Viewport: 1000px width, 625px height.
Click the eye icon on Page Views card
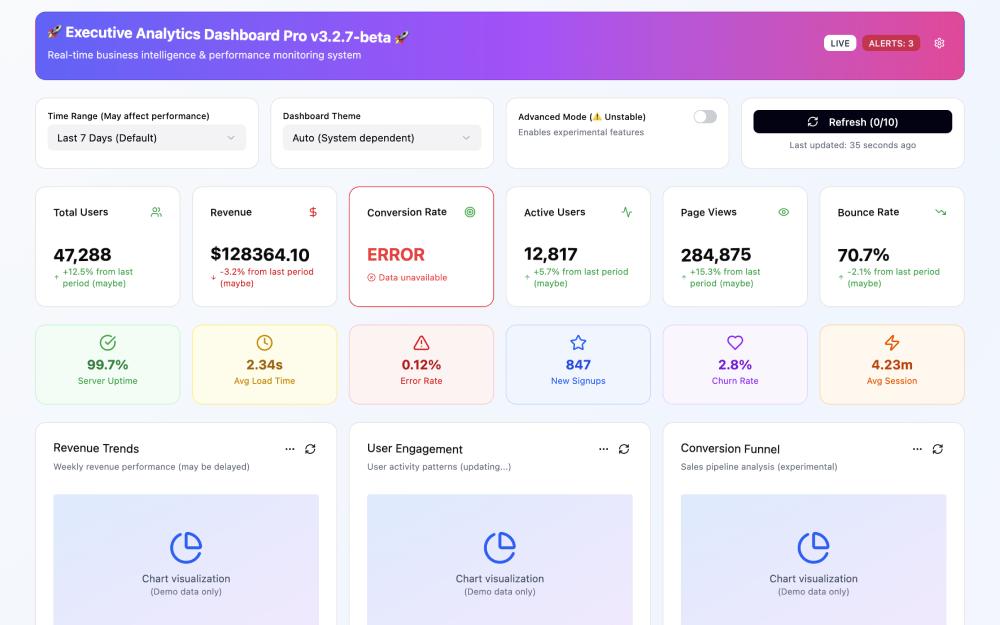click(x=783, y=212)
